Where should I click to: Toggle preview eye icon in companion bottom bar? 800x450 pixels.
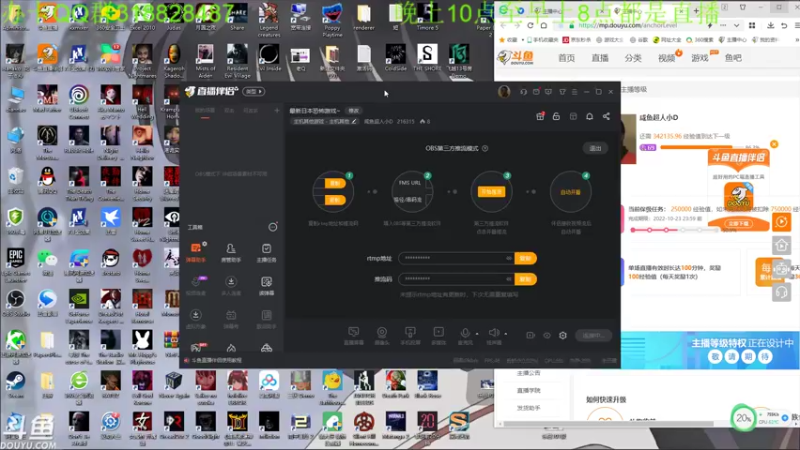546,335
